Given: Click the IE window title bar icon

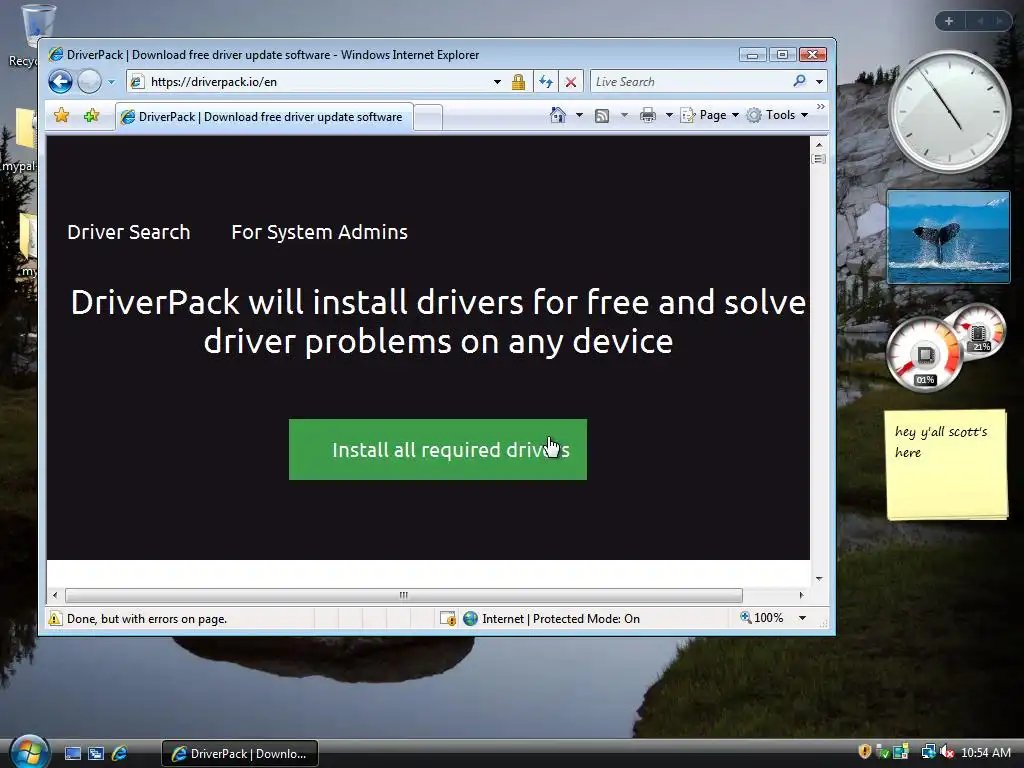Looking at the screenshot, I should point(56,54).
